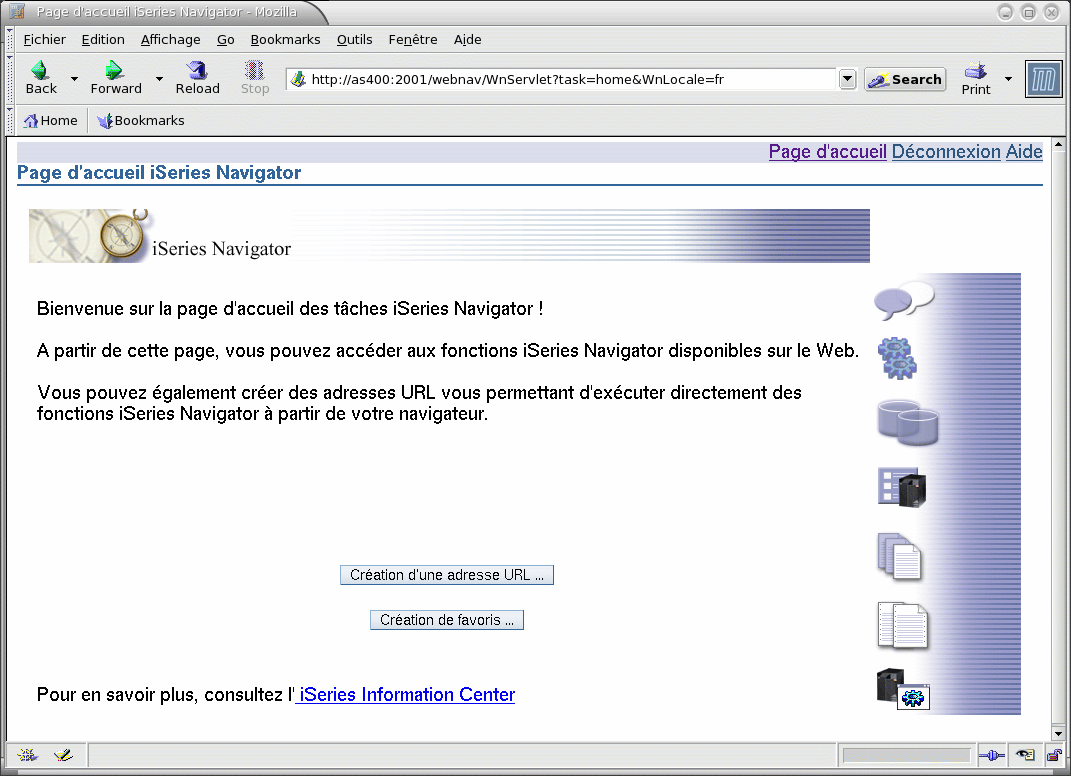Collapse the navigation toolbar grippy handle
The width and height of the screenshot is (1071, 776).
10,79
